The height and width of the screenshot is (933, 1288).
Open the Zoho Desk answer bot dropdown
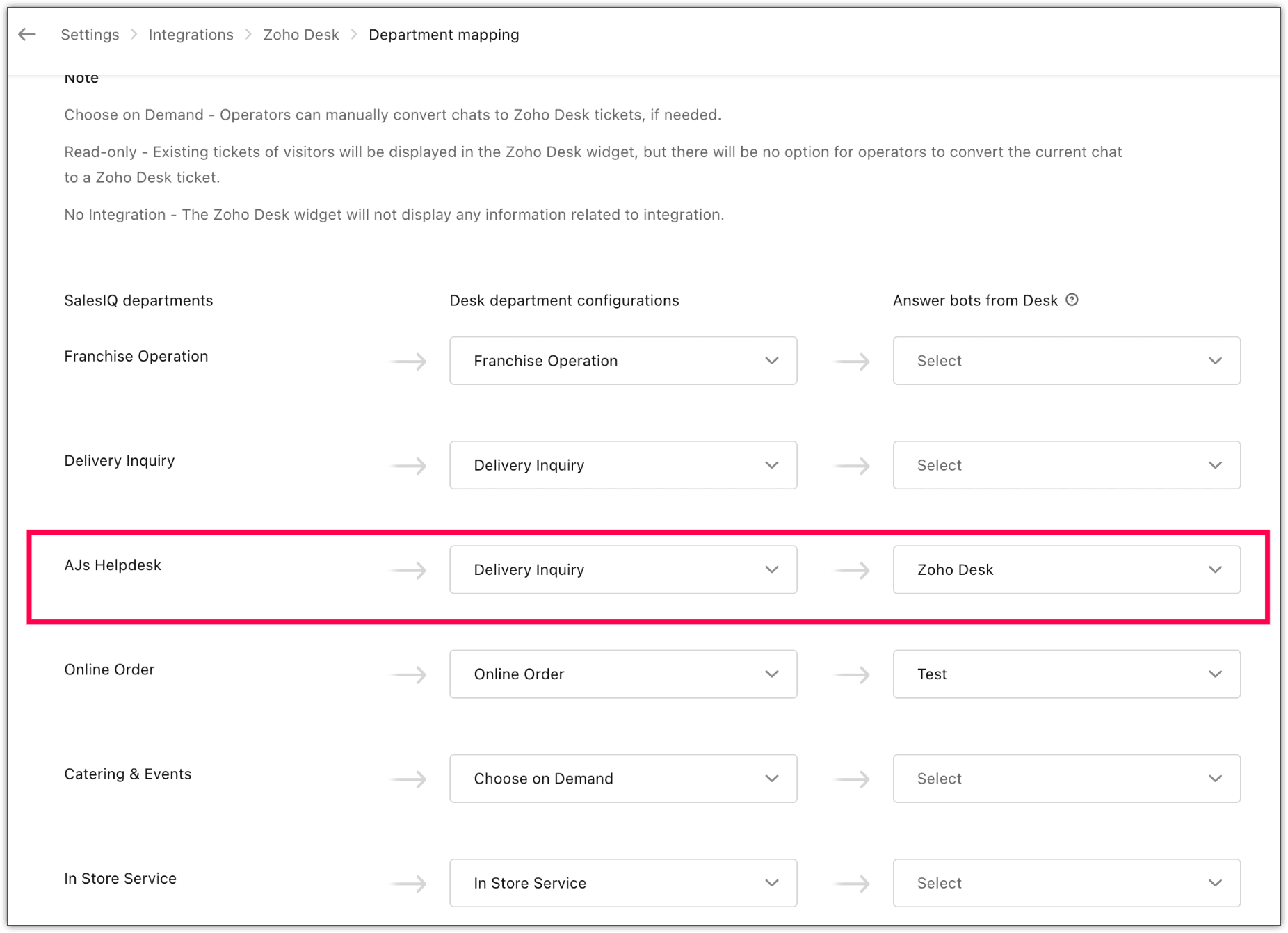[1066, 569]
